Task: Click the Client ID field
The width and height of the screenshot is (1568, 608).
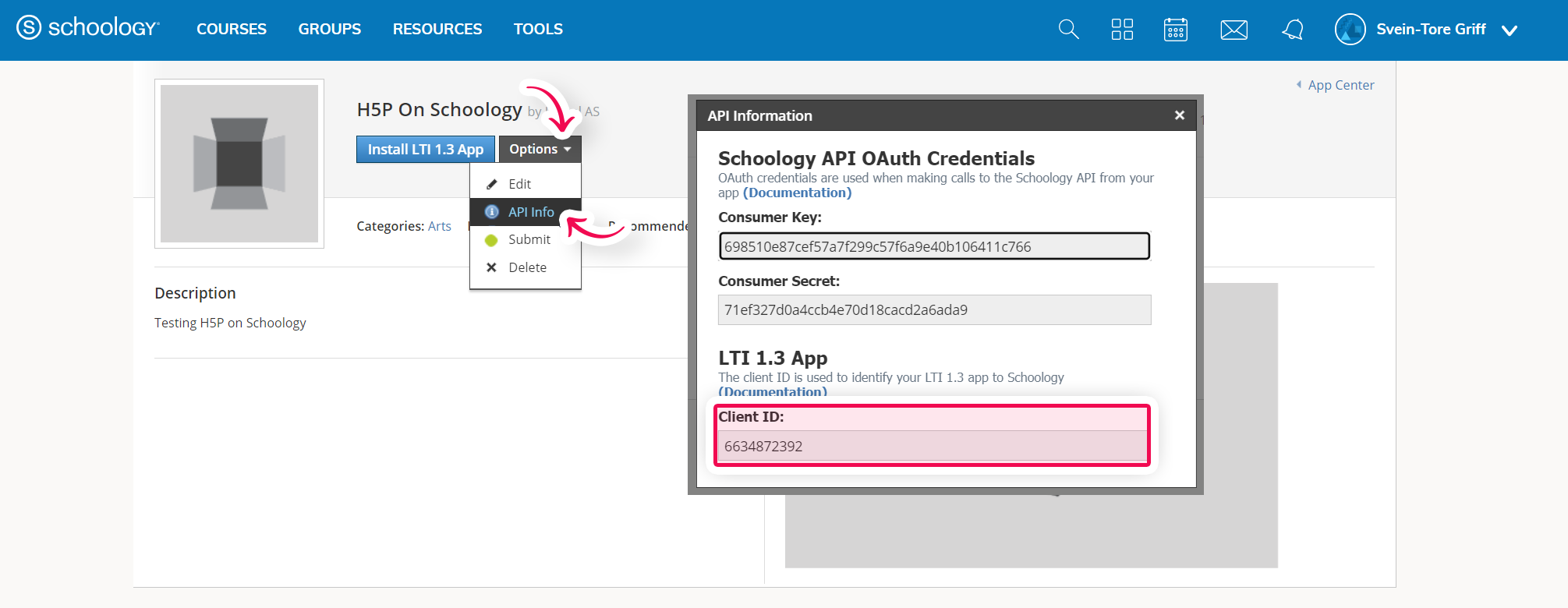Action: pyautogui.click(x=934, y=446)
